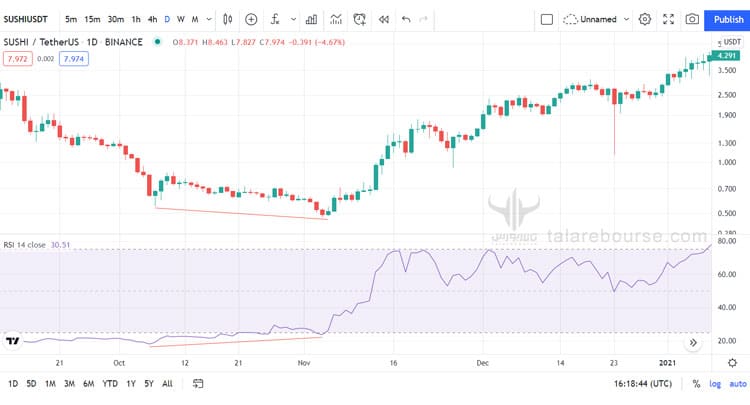Take a snapshot with camera icon
The height and width of the screenshot is (405, 750).
(x=692, y=20)
